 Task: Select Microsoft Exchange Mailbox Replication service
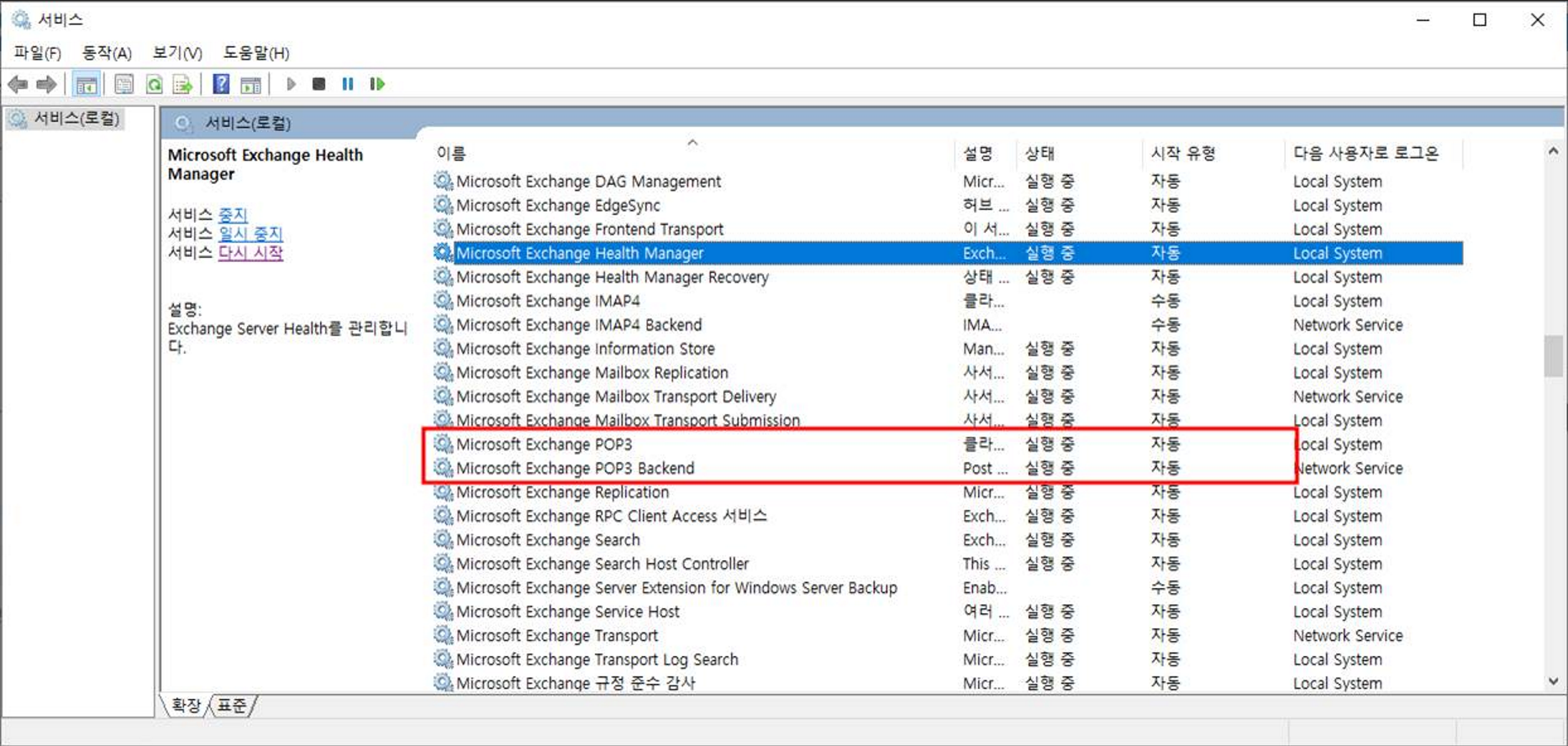[592, 372]
